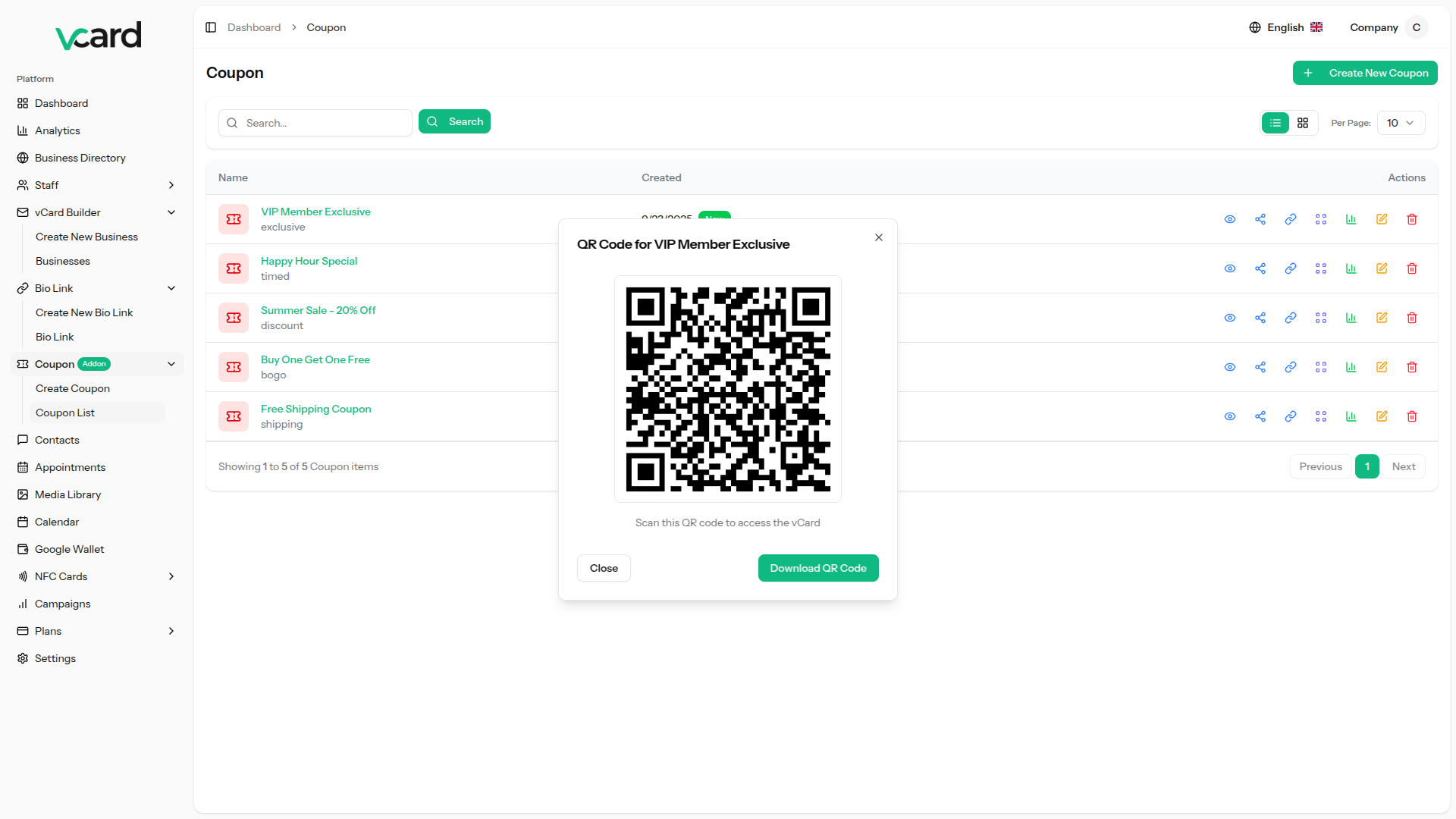Go to Create Coupon submenu item
Screen dimensions: 1456x819
point(73,388)
